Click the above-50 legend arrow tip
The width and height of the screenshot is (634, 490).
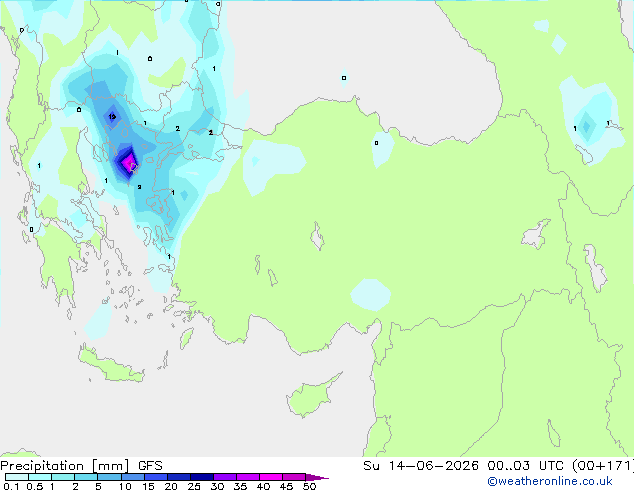coord(317,477)
